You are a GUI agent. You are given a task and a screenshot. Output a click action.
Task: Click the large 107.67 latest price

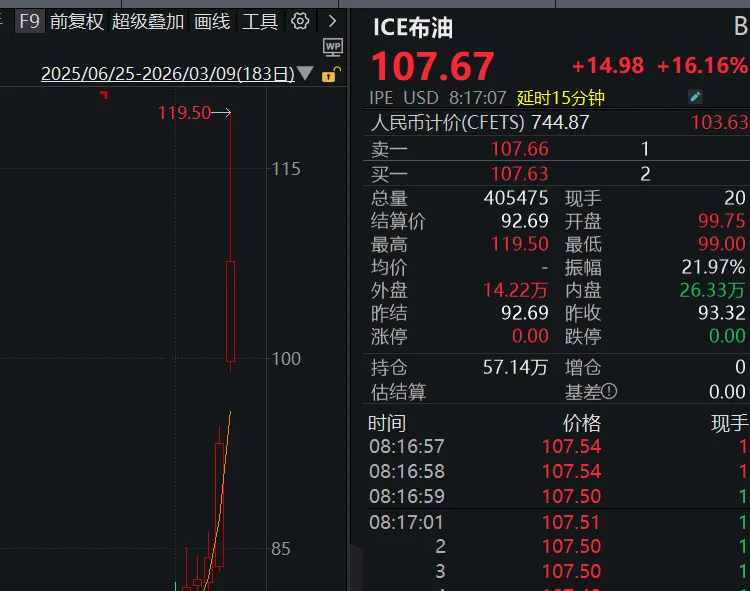click(x=432, y=66)
